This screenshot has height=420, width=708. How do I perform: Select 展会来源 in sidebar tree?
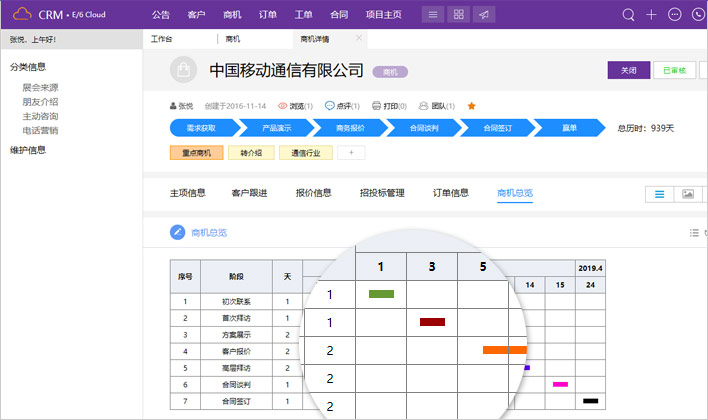(40, 87)
